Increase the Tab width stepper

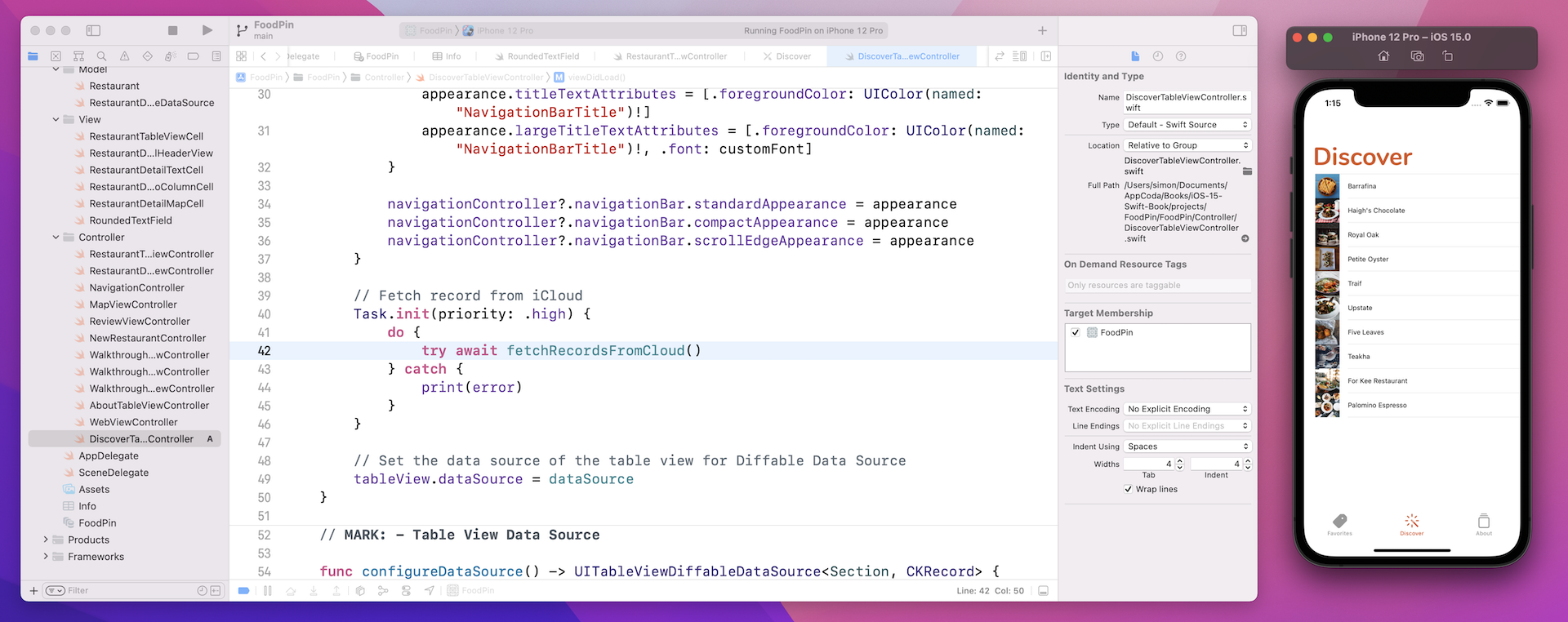[x=1179, y=461]
